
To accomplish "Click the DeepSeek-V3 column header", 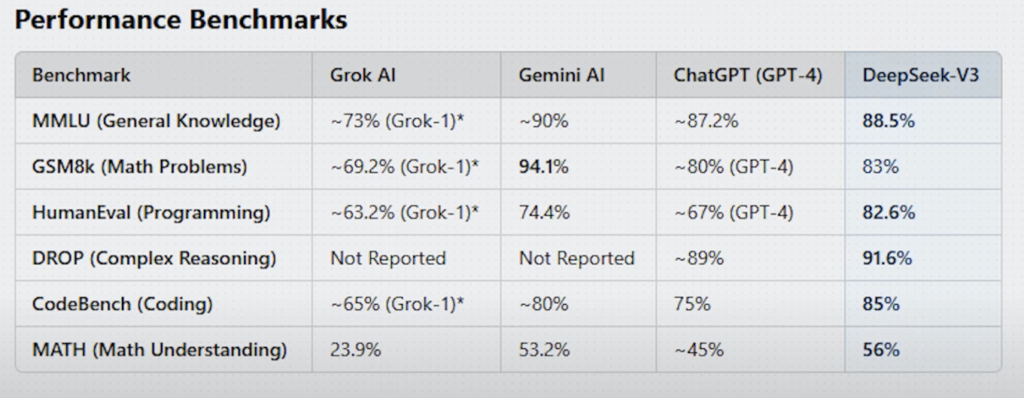I will 921,75.
